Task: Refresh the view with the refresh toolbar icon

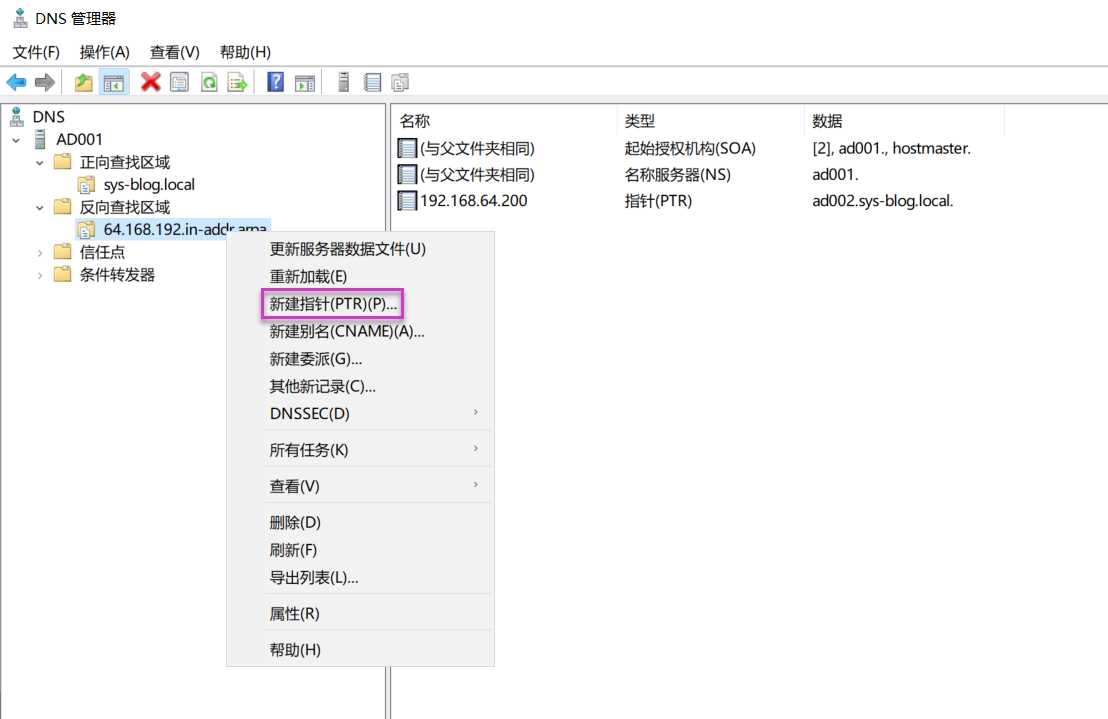Action: point(206,81)
